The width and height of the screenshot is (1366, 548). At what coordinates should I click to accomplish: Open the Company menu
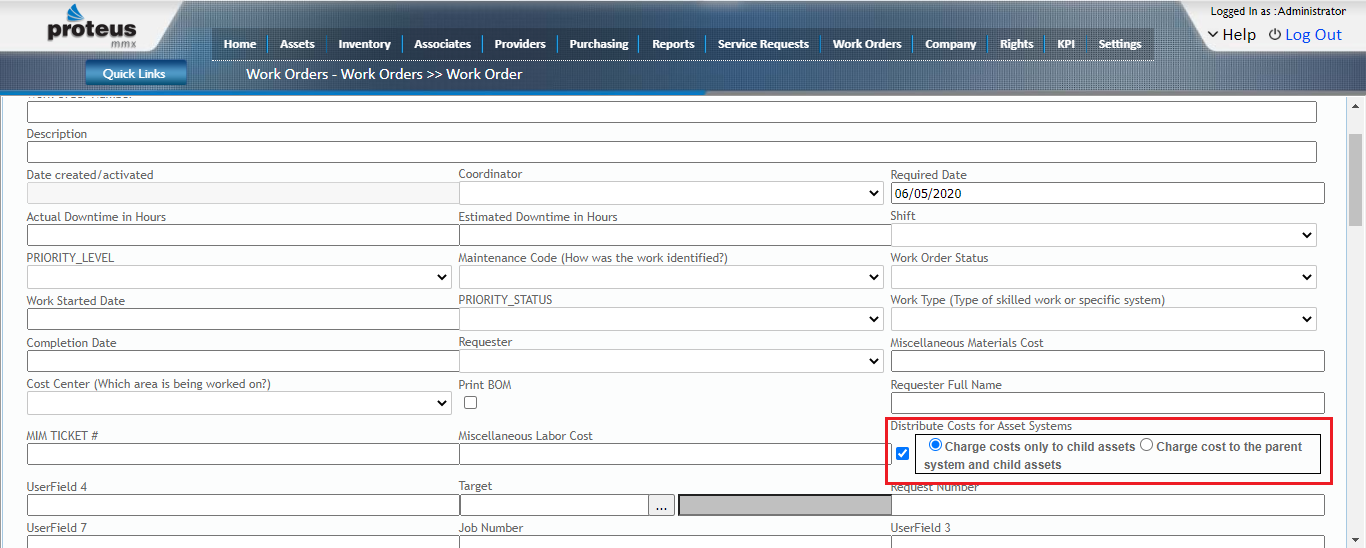(x=950, y=44)
